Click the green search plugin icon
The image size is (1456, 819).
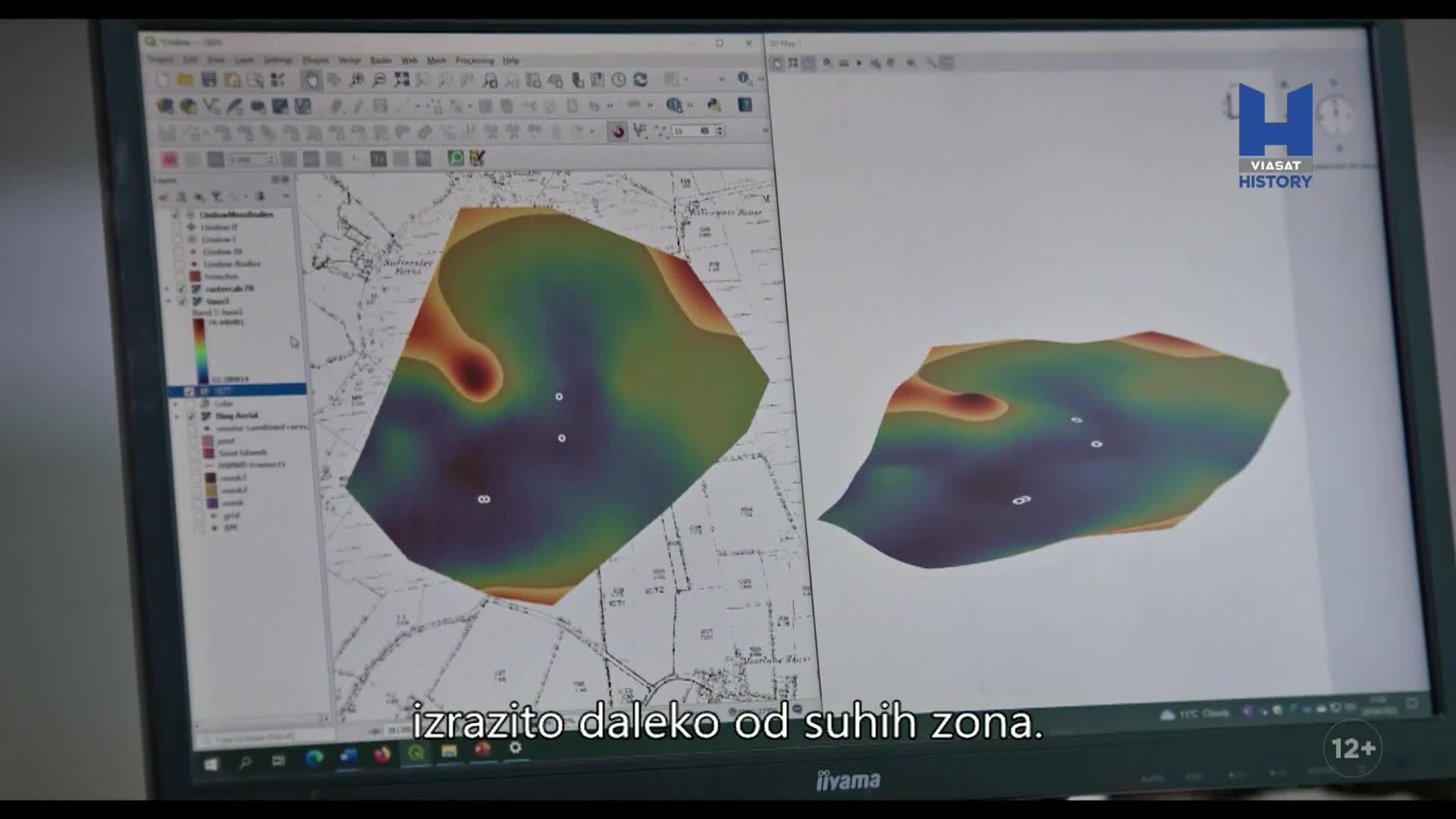point(455,158)
